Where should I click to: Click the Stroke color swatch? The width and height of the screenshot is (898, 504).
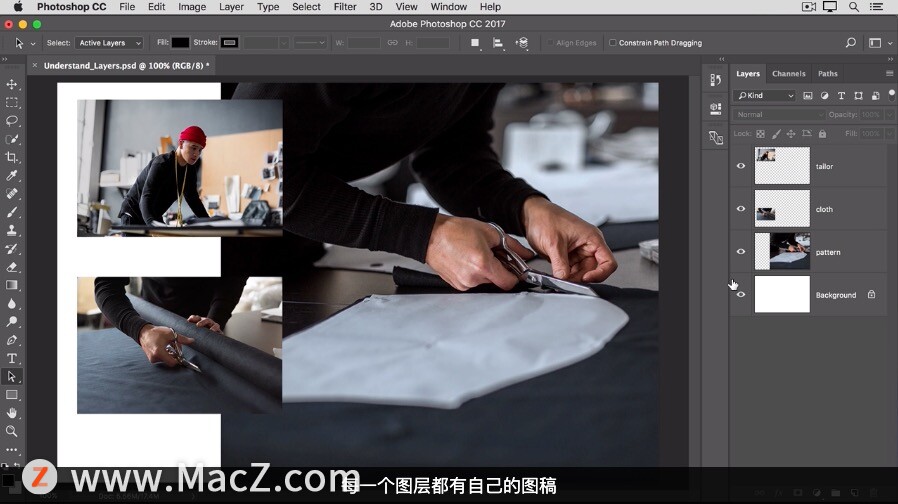[x=230, y=43]
